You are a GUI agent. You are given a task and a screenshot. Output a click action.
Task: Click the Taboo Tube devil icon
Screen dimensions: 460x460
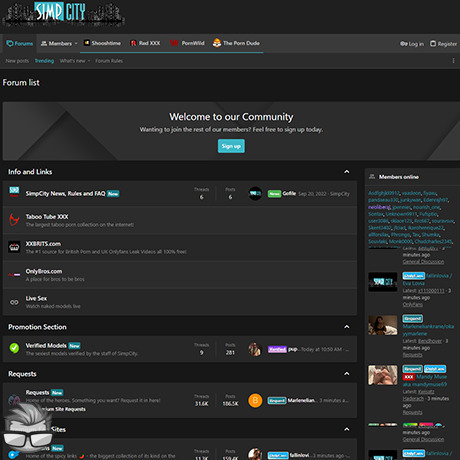click(14, 220)
